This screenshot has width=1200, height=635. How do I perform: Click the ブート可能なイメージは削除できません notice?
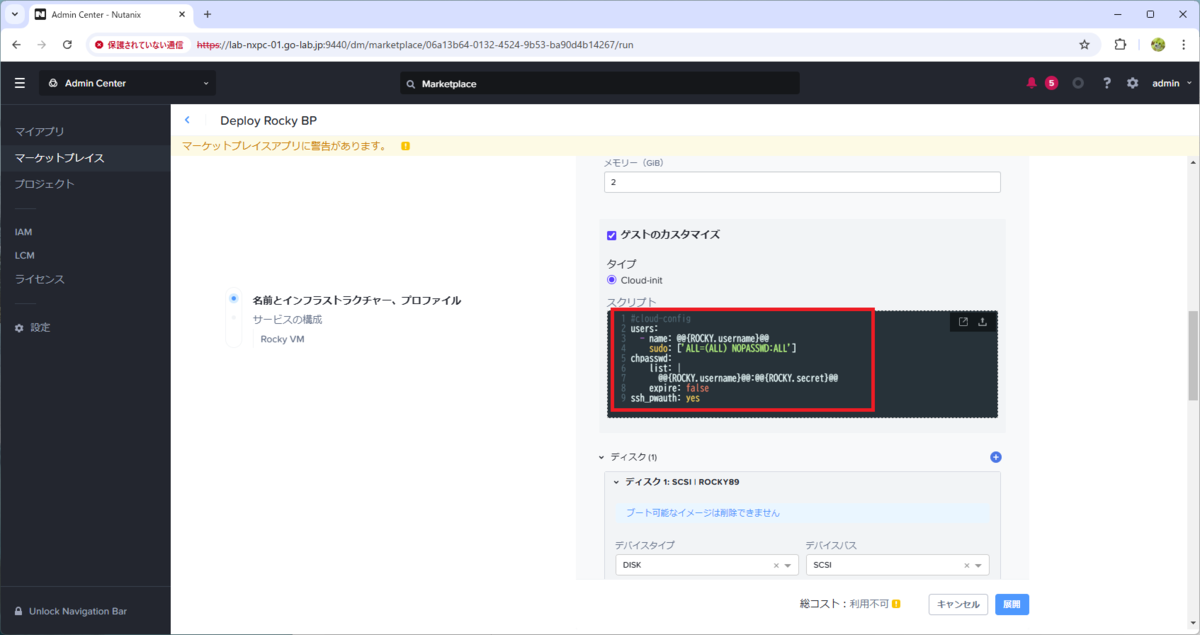[x=802, y=512]
